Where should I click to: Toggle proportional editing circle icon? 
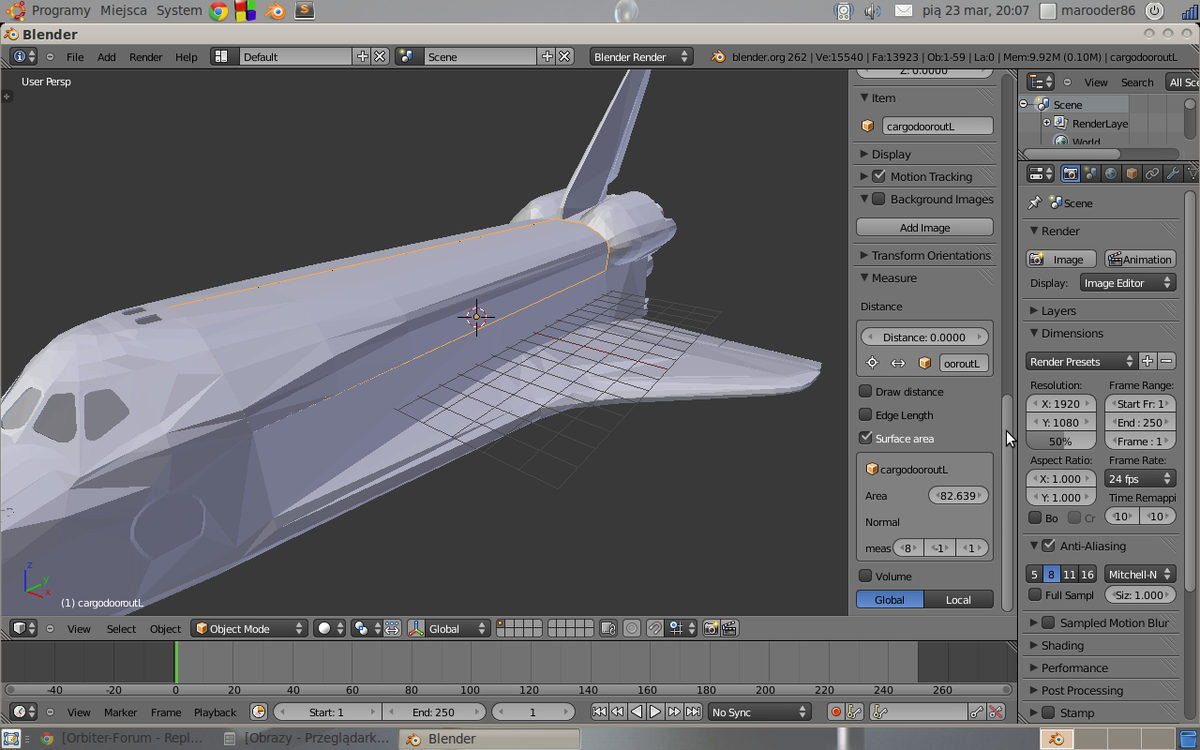tap(632, 629)
